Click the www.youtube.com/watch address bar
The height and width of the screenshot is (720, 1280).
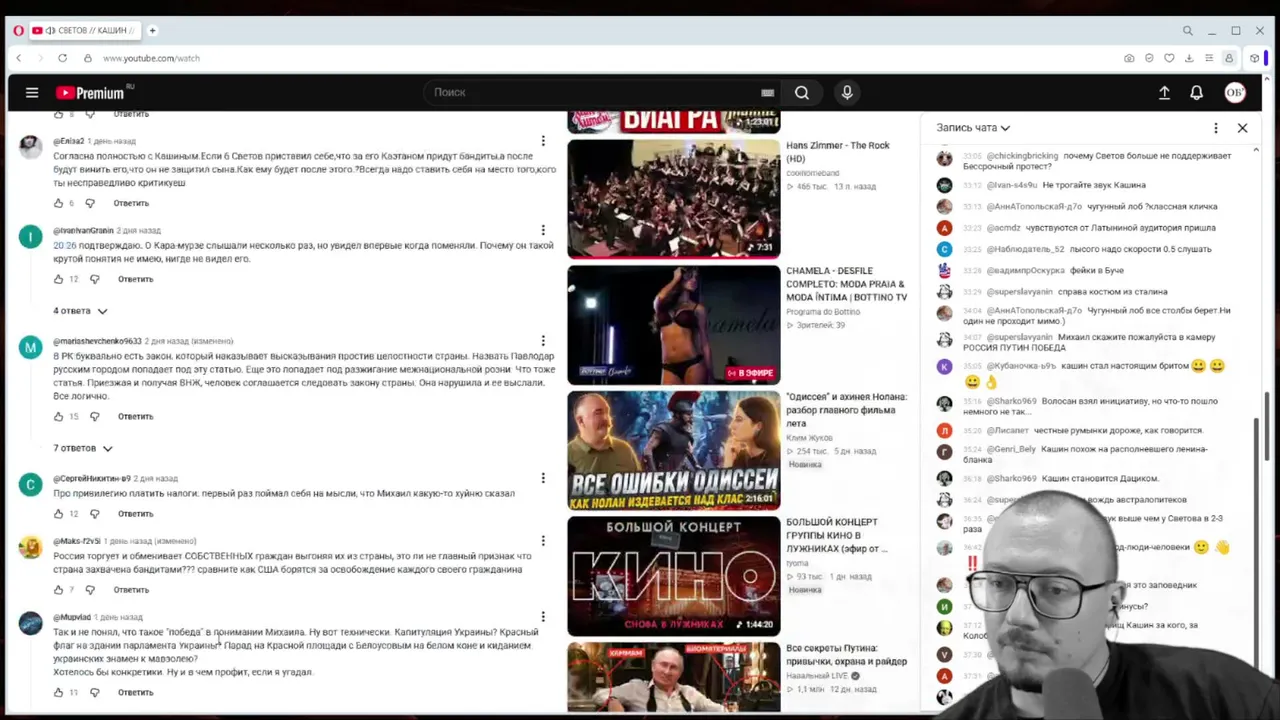[151, 58]
